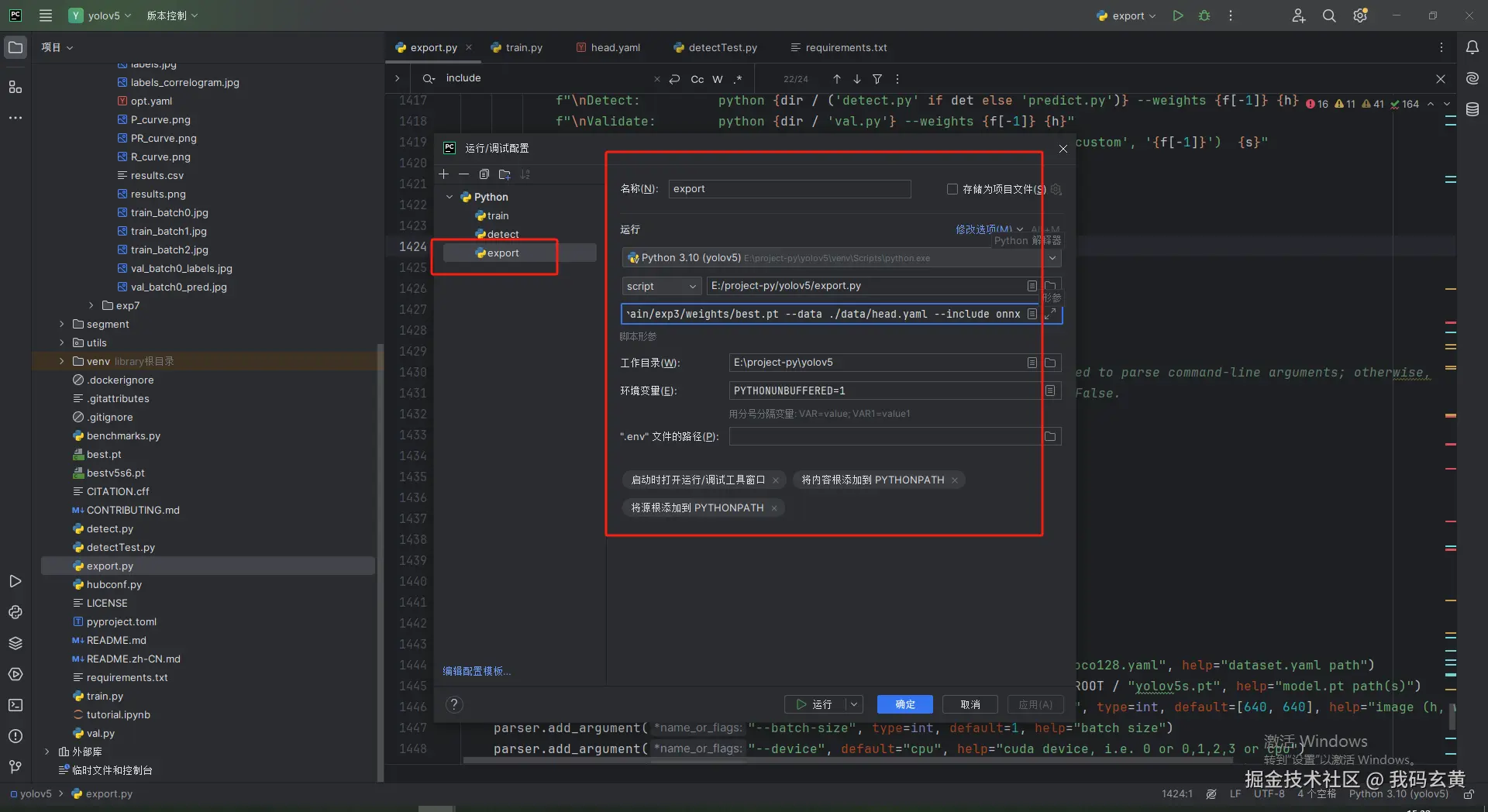Open the Python Packages tool window

click(15, 643)
